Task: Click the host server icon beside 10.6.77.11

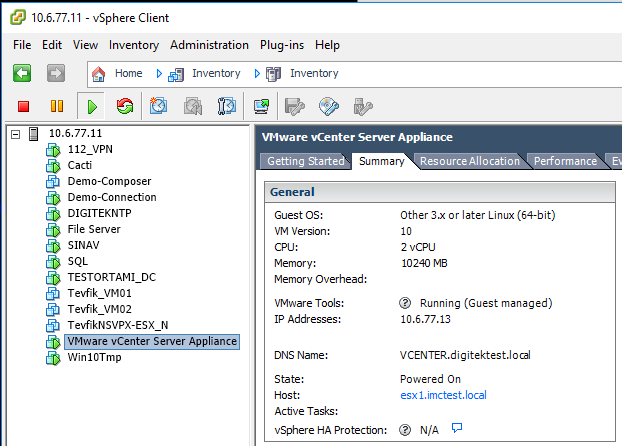Action: 34,134
